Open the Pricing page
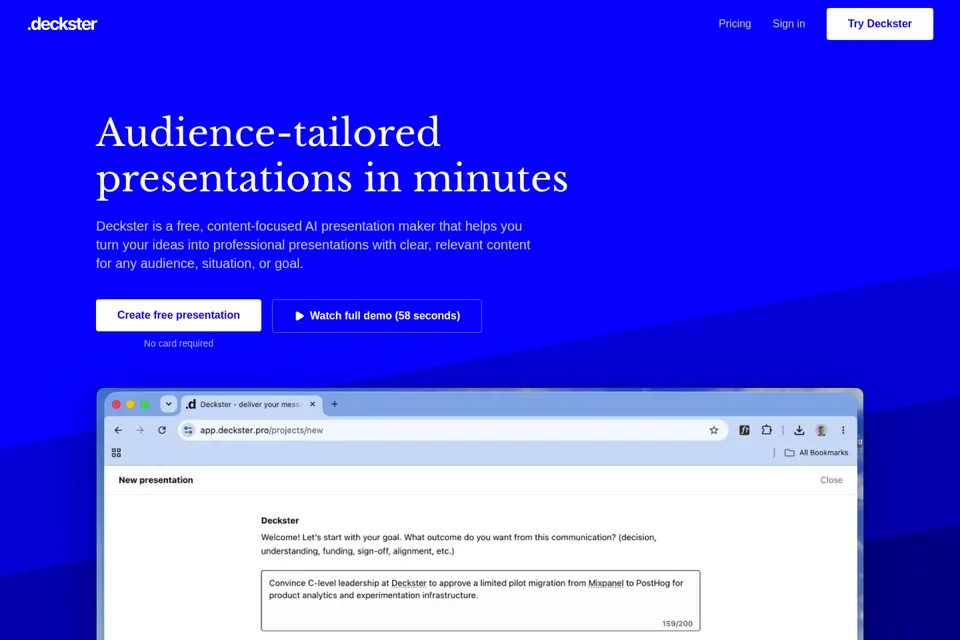 click(735, 24)
